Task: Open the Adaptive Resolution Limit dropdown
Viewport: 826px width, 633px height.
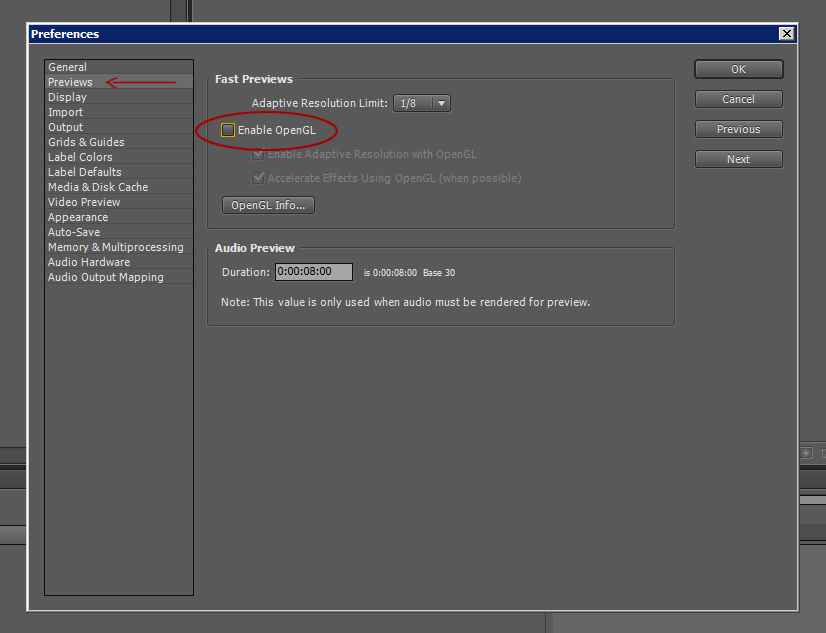Action: tap(422, 103)
